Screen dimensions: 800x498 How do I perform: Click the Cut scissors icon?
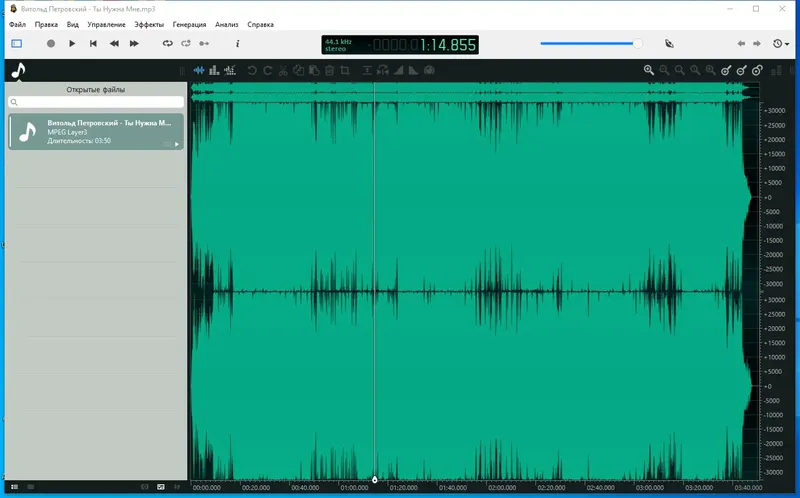pyautogui.click(x=283, y=70)
